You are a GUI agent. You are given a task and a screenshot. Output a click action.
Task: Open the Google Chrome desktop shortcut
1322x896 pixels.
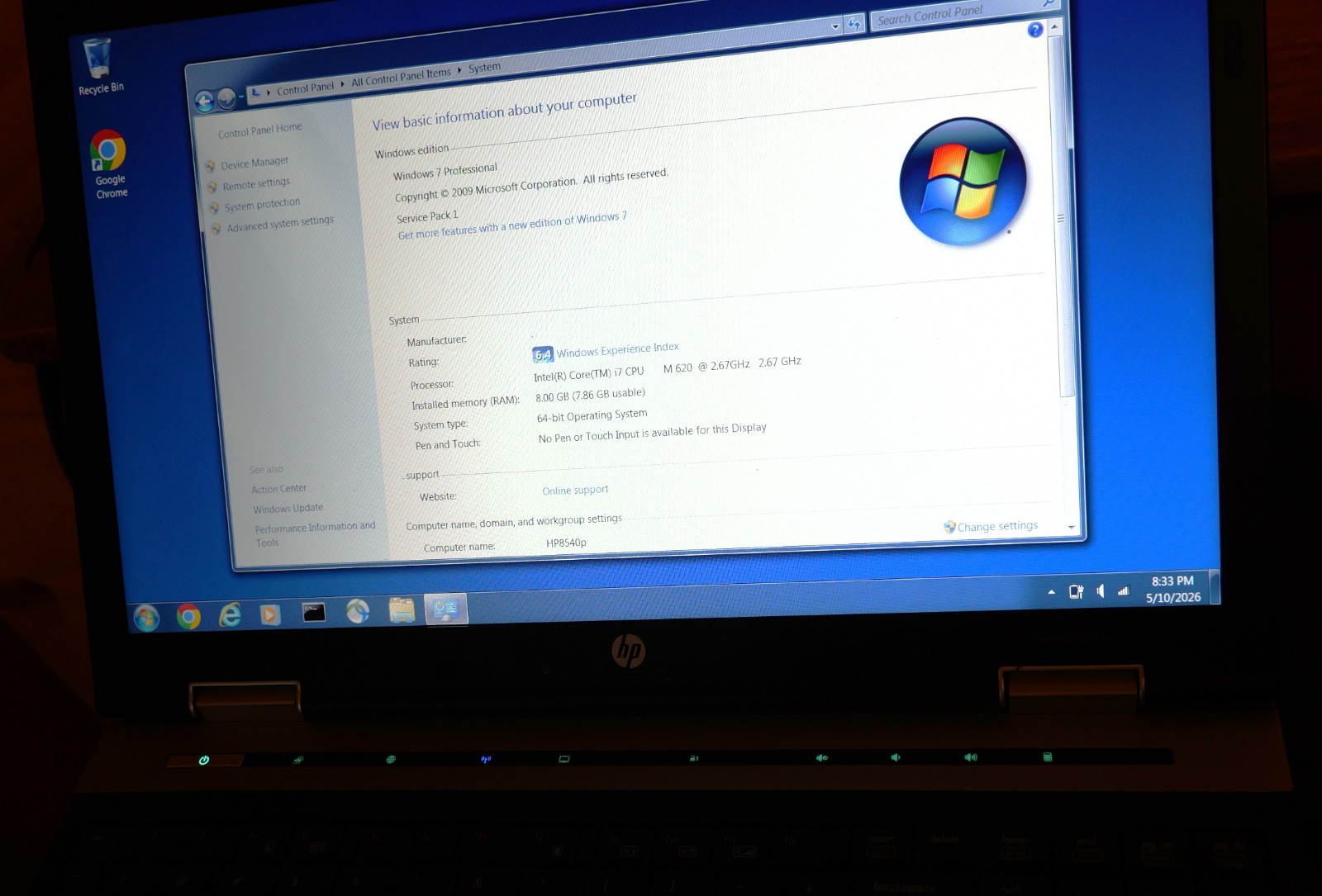click(x=109, y=164)
